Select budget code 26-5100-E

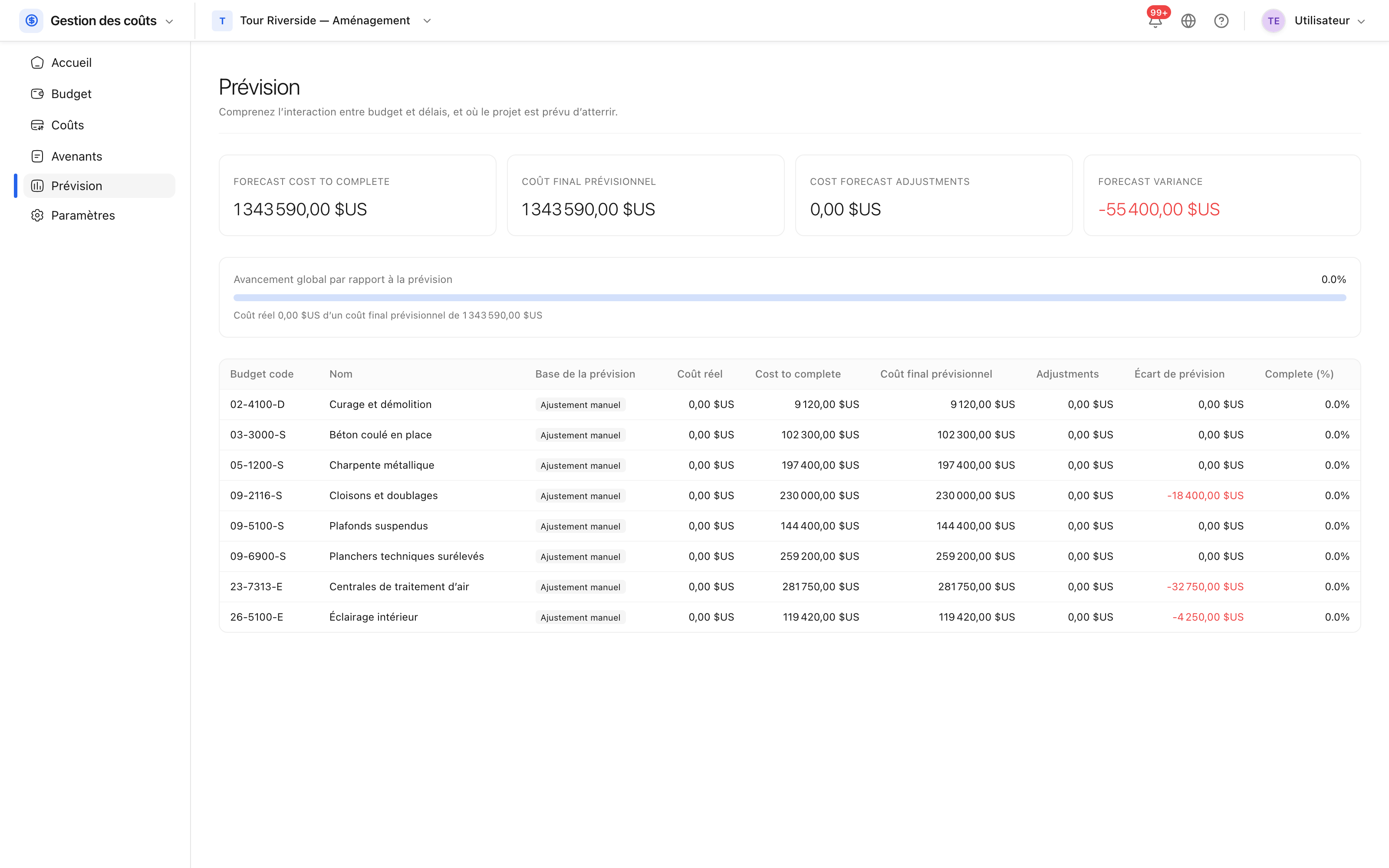257,617
